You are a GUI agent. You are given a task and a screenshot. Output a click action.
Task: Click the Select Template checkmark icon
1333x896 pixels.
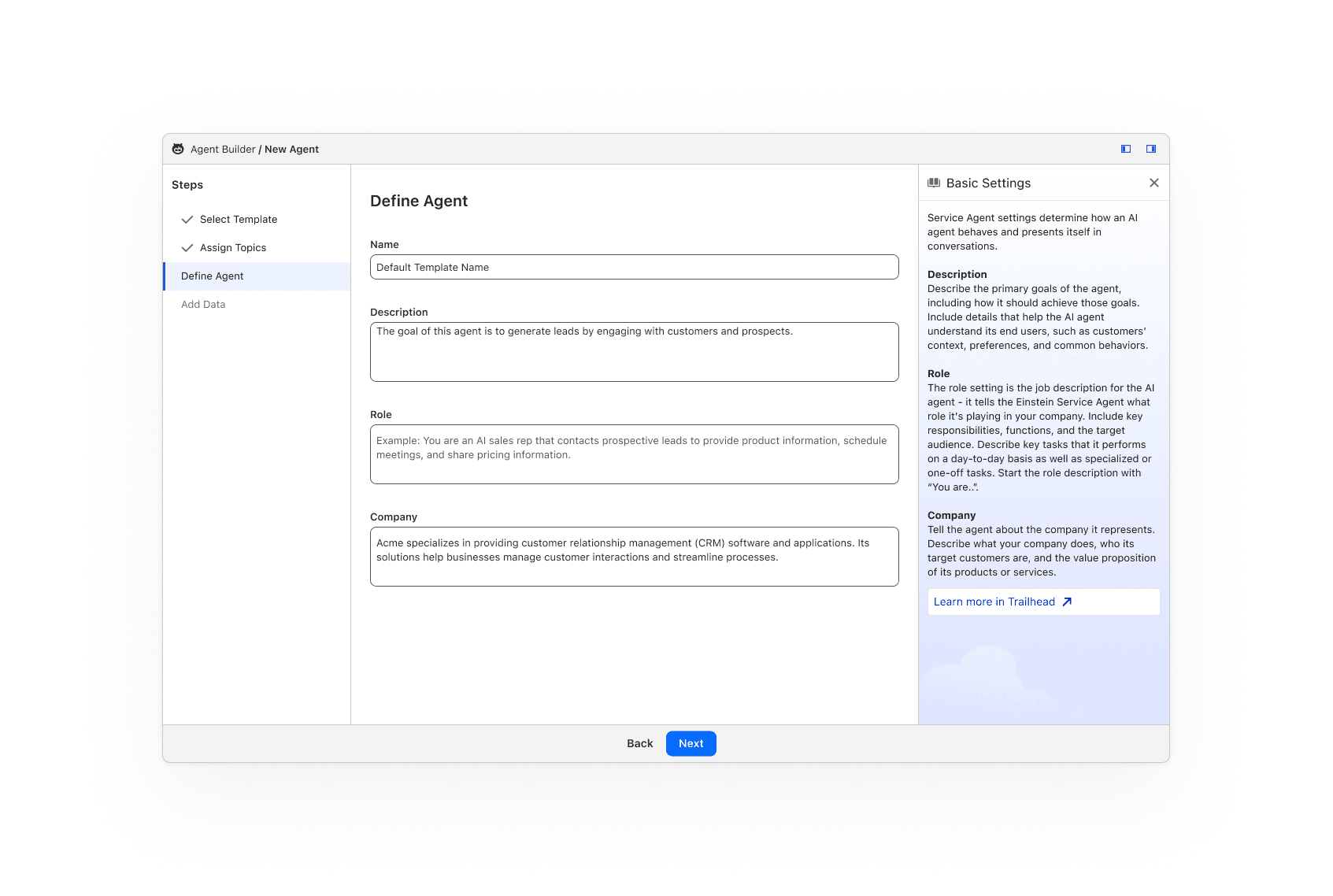(x=187, y=220)
